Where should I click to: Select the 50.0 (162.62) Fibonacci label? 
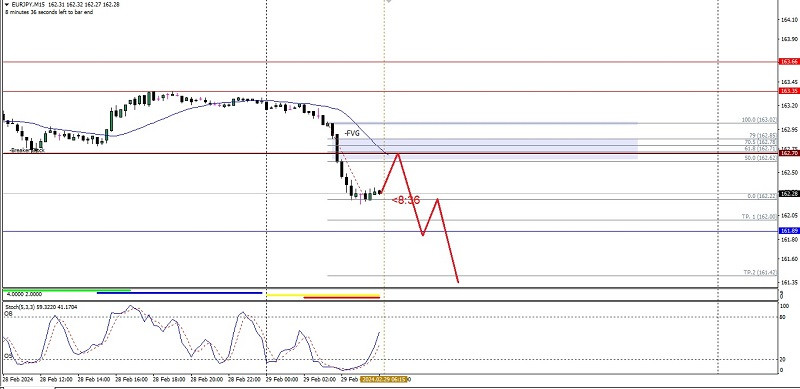(x=761, y=159)
